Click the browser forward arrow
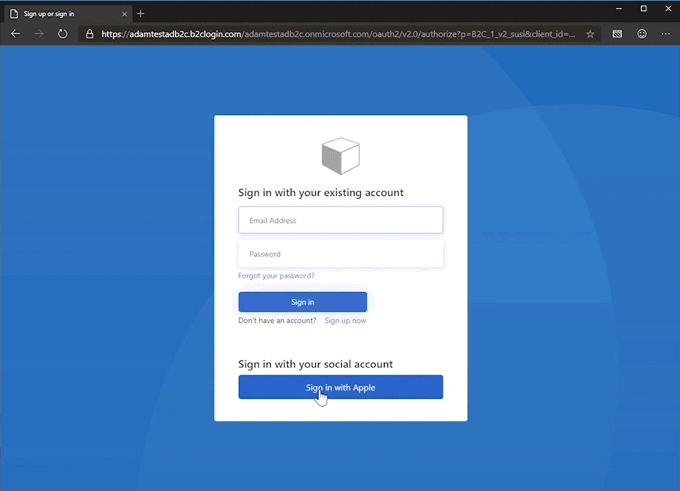Viewport: 680px width, 491px height. (39, 34)
